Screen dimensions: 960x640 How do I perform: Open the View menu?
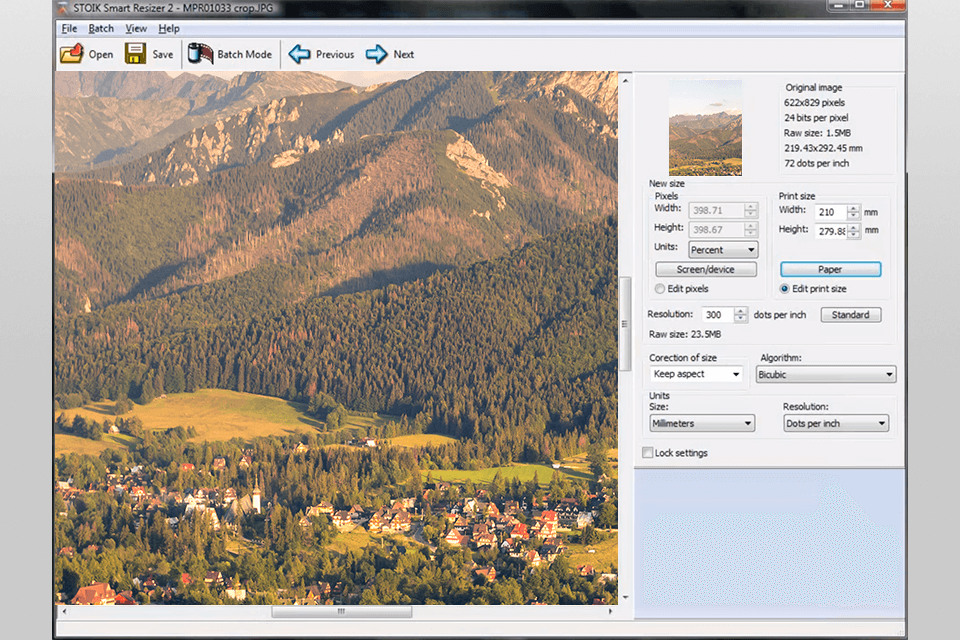point(136,28)
